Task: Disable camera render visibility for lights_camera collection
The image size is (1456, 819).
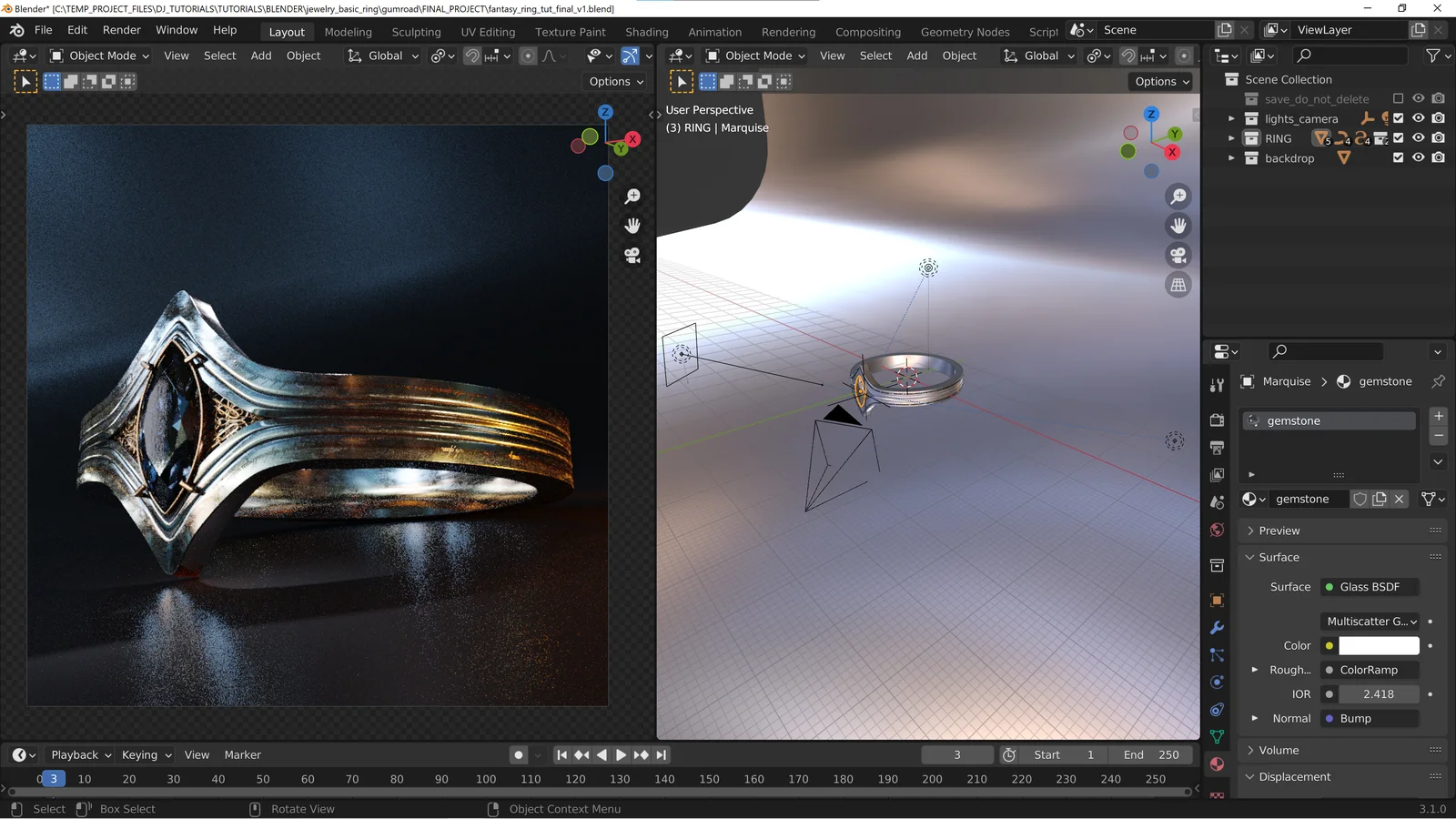Action: 1438,118
